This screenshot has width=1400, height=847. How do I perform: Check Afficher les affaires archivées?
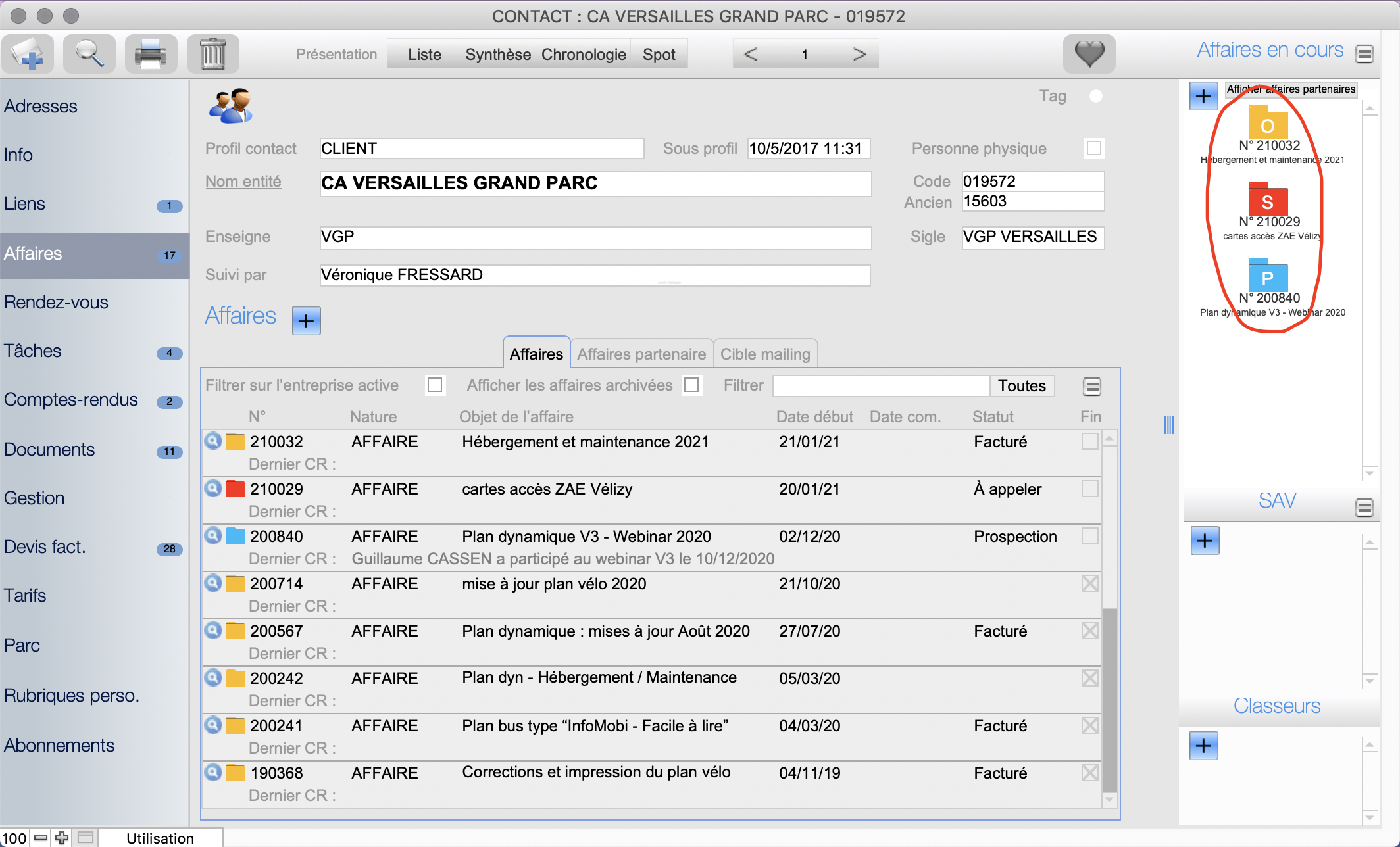point(691,385)
